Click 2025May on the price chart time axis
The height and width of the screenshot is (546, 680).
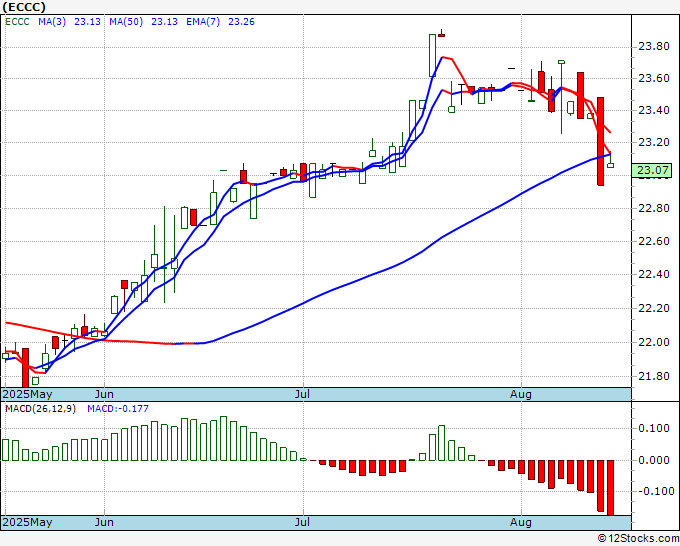[27, 394]
